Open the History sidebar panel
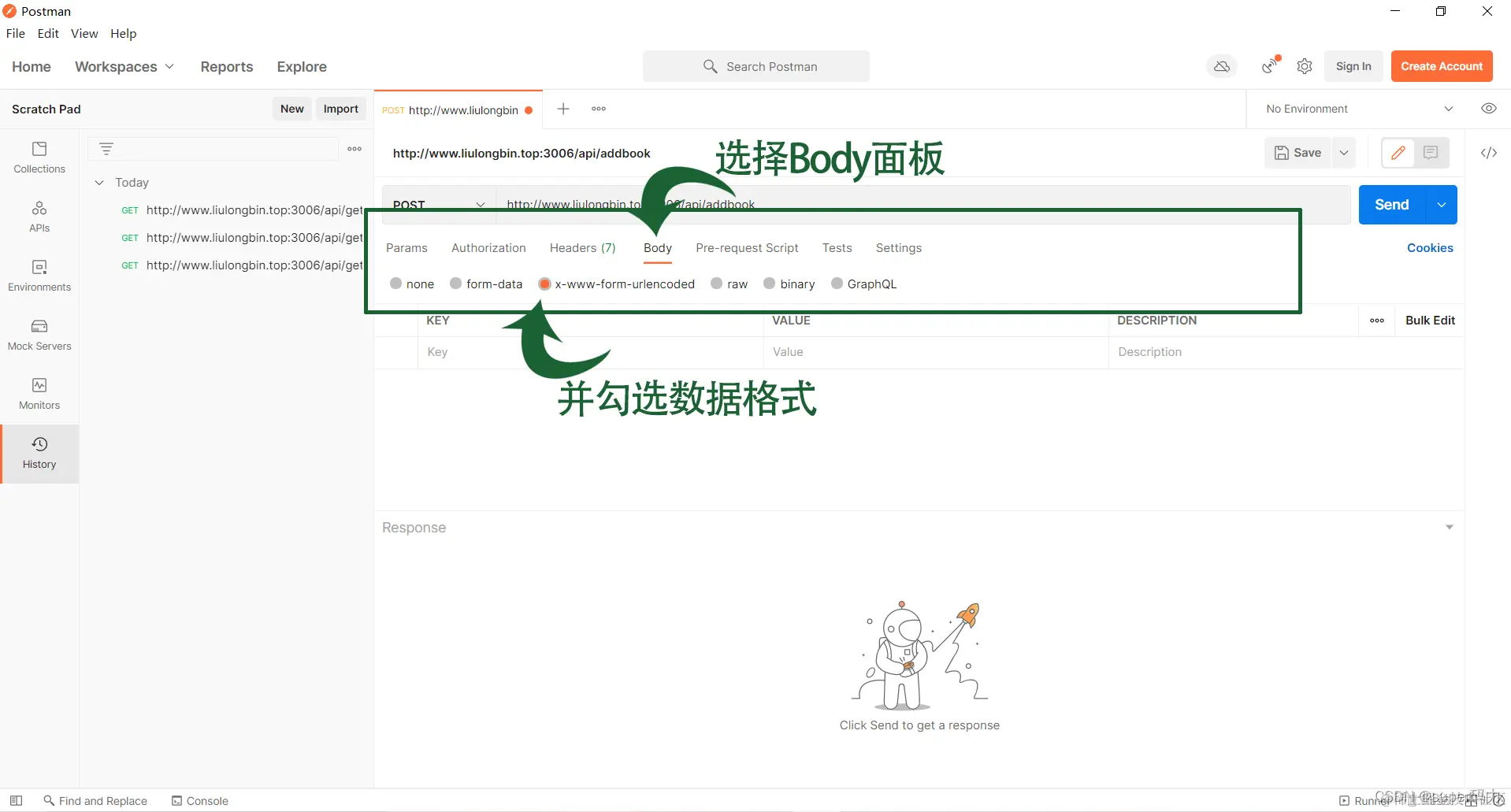The image size is (1511, 812). pos(39,454)
